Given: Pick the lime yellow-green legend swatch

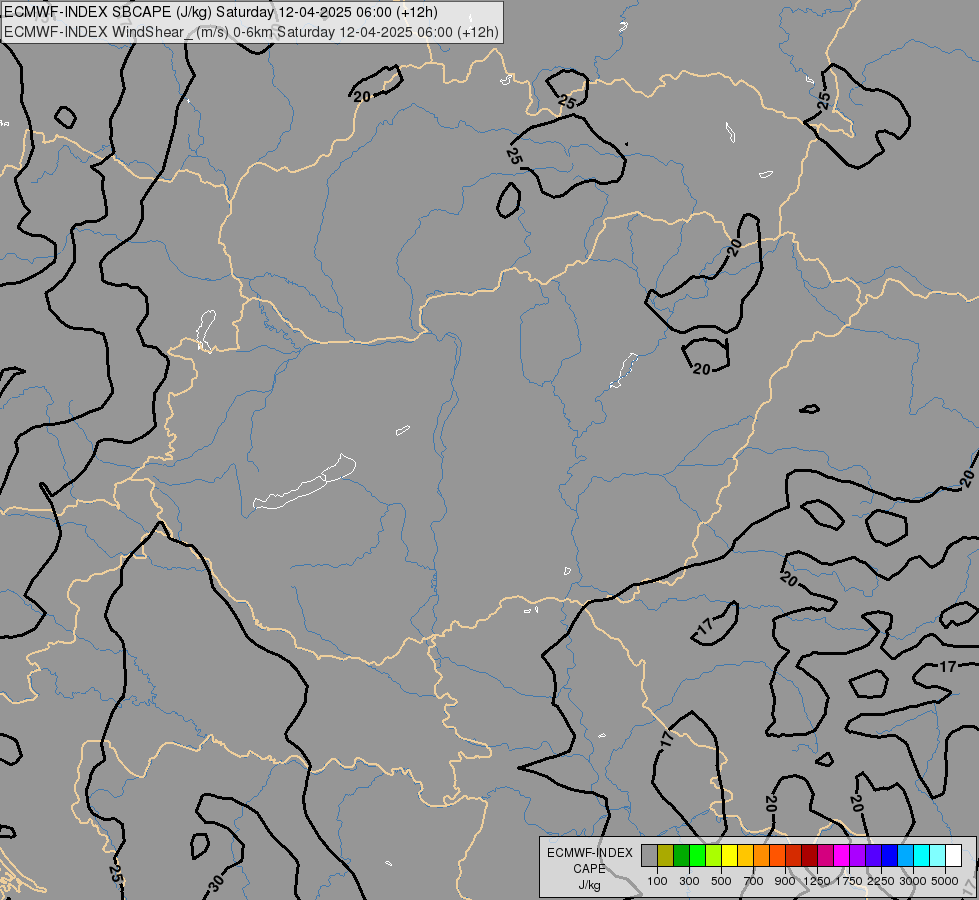Looking at the screenshot, I should [714, 856].
